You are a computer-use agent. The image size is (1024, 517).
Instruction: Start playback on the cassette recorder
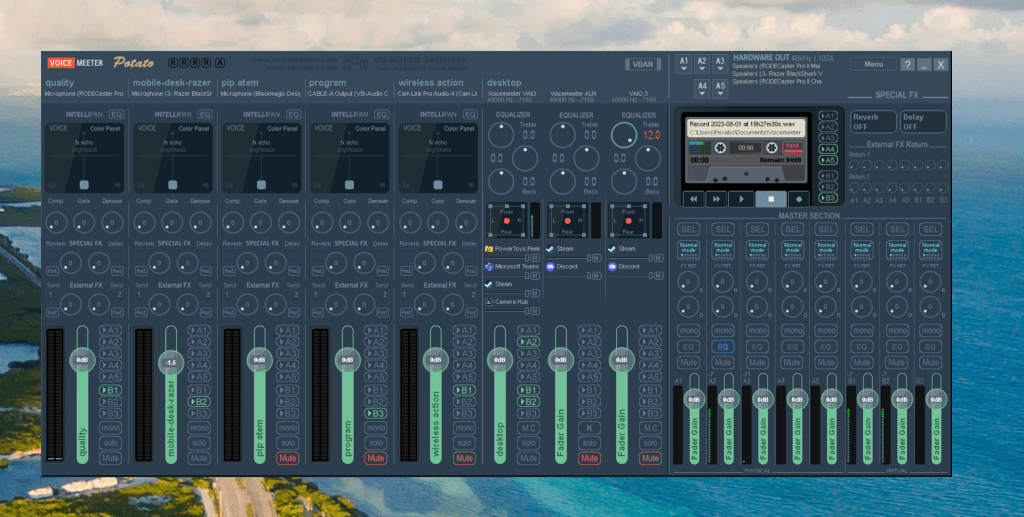pos(741,199)
